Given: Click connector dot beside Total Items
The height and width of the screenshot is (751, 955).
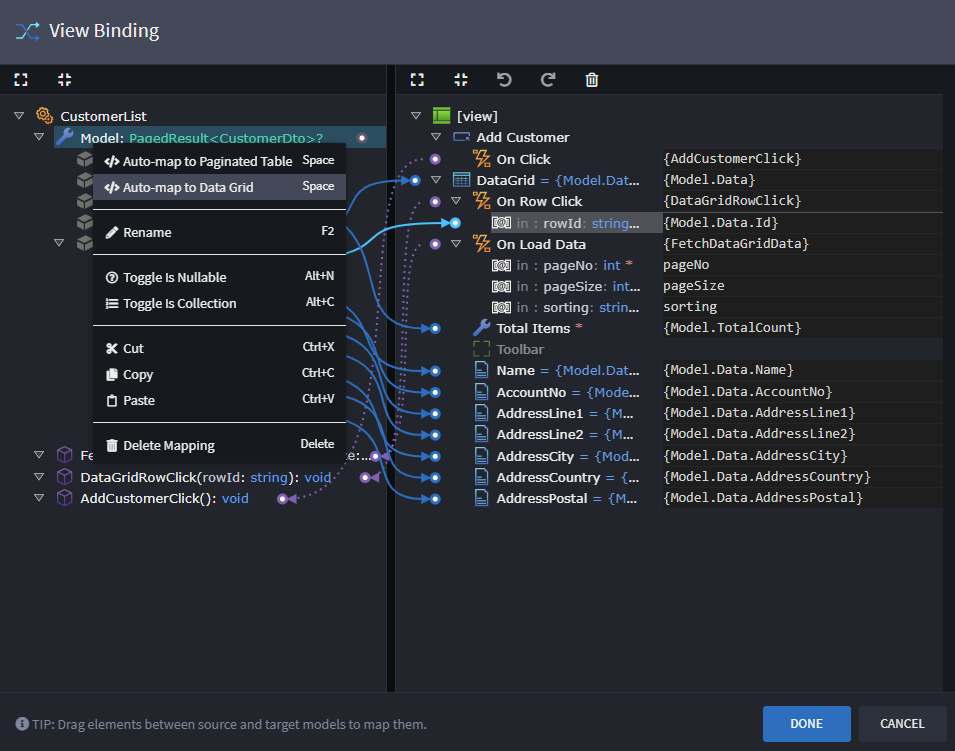Looking at the screenshot, I should (435, 328).
